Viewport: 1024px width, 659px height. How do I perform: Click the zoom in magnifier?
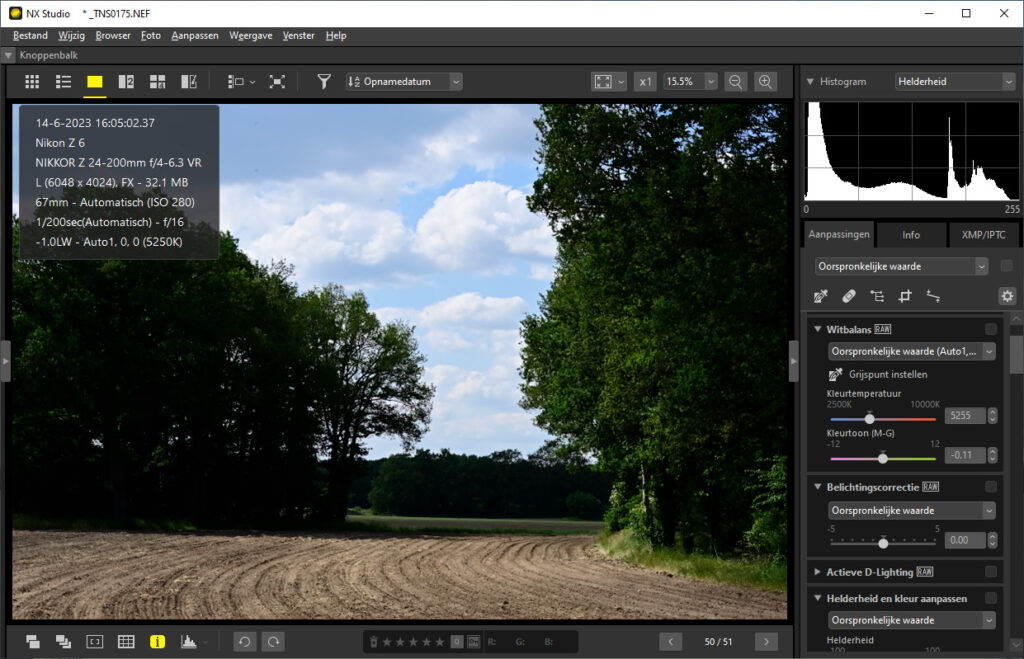tap(766, 82)
